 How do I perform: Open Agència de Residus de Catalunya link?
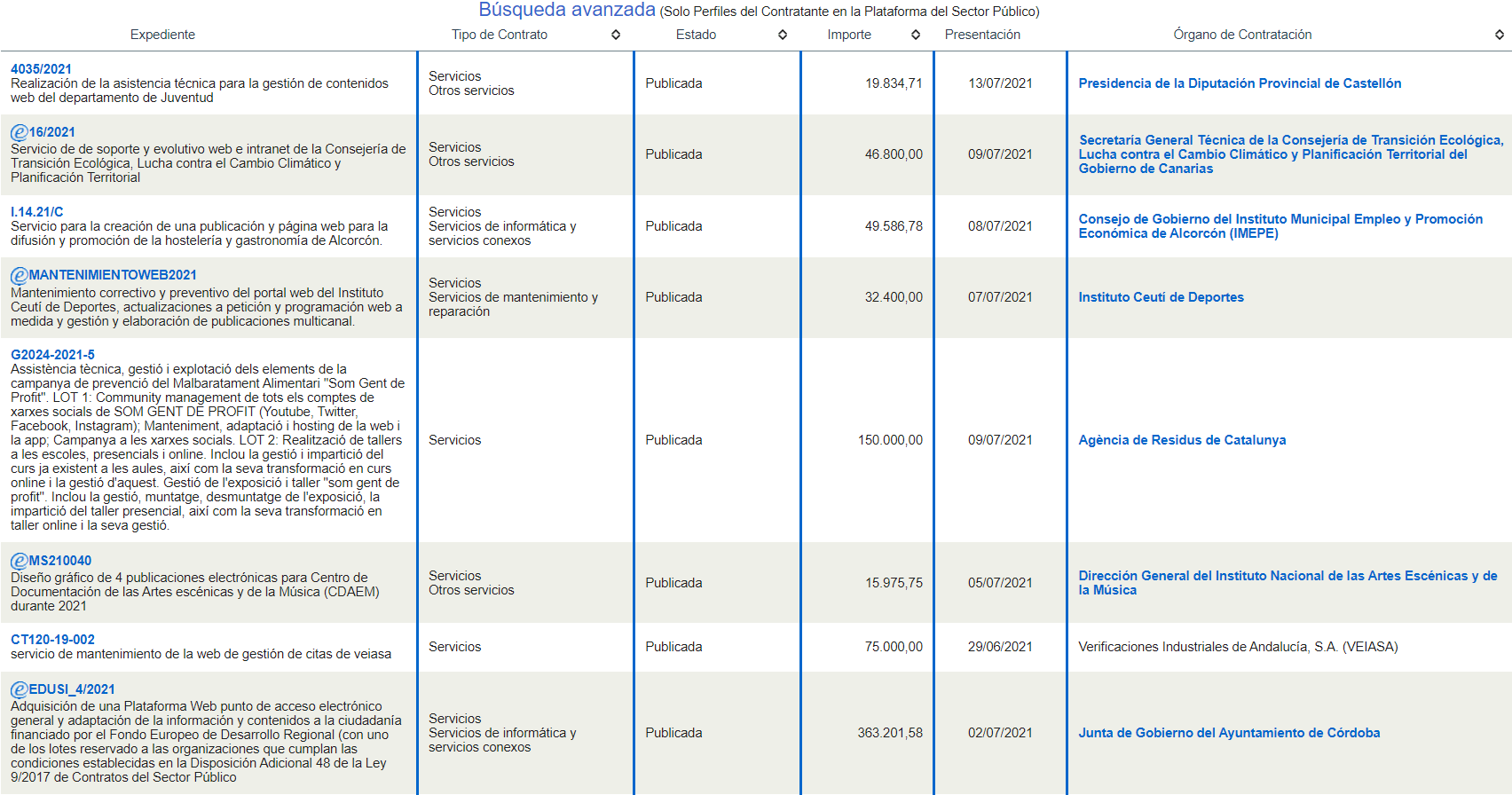point(1182,440)
